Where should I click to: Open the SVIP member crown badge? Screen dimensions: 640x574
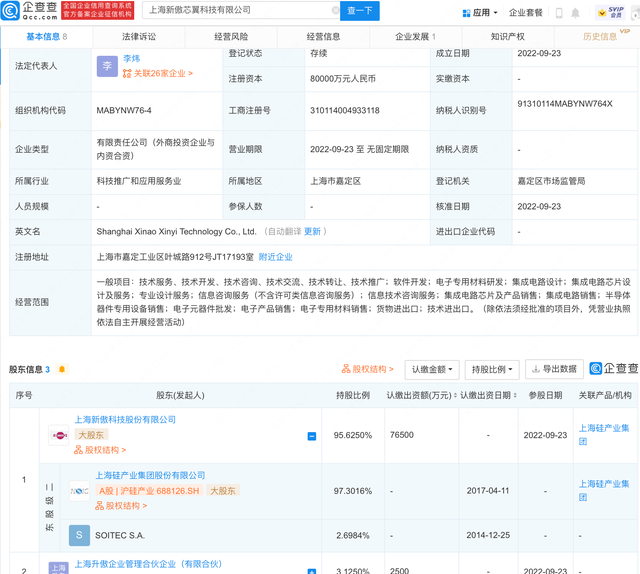(611, 12)
